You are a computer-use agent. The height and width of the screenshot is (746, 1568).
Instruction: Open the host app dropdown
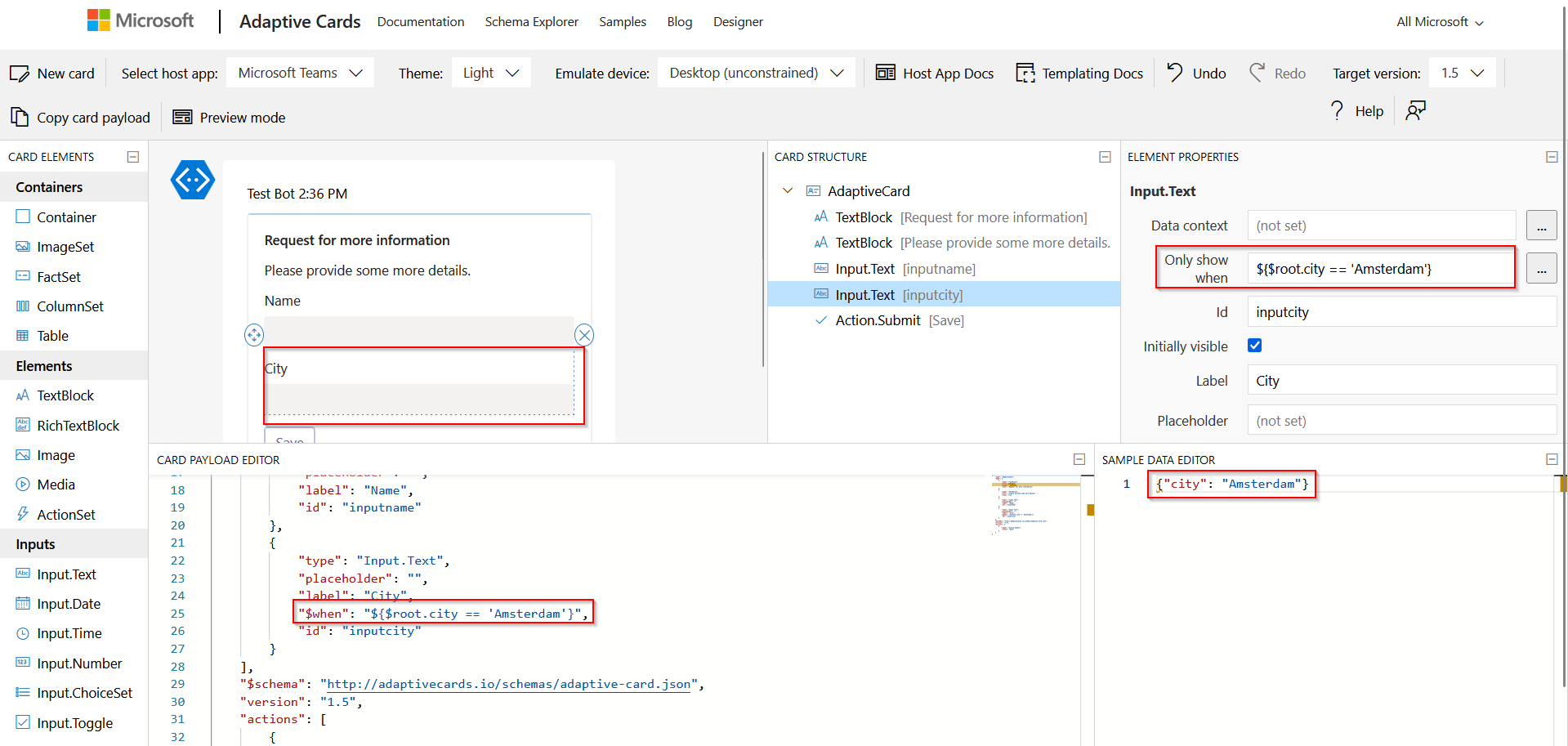(300, 73)
